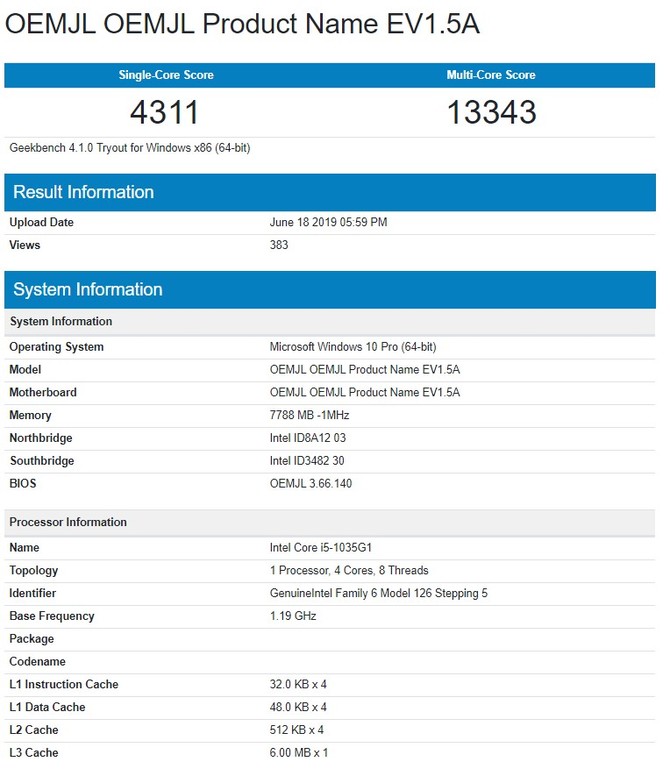The height and width of the screenshot is (776, 670).
Task: Click the Southbridge label
Action: click(x=42, y=461)
